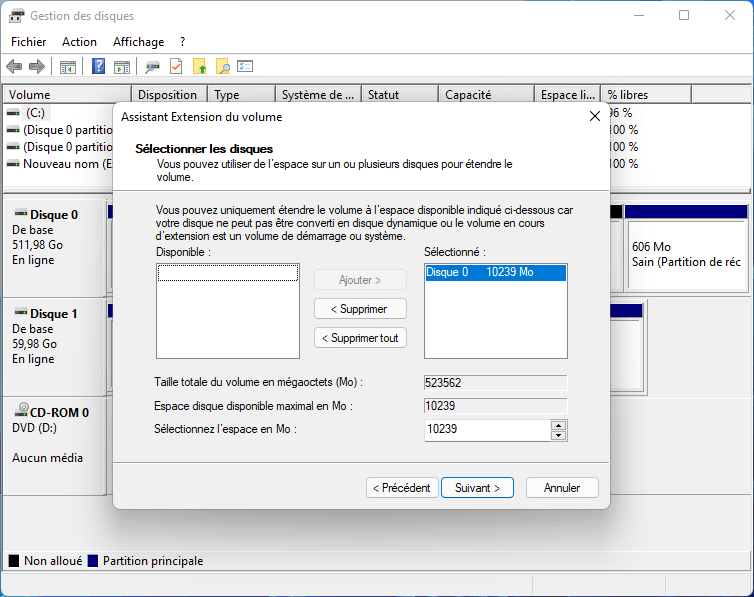Open the Fichier menu

[x=28, y=42]
